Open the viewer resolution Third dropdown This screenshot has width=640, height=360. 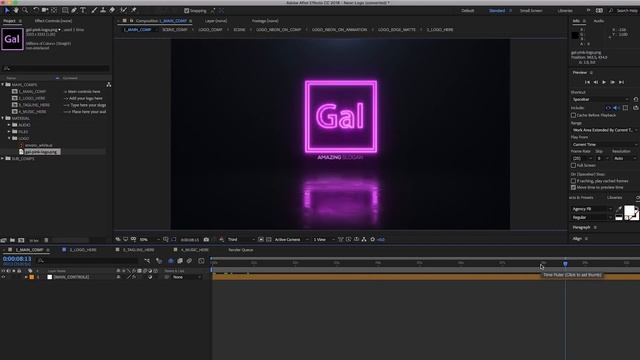[241, 240]
